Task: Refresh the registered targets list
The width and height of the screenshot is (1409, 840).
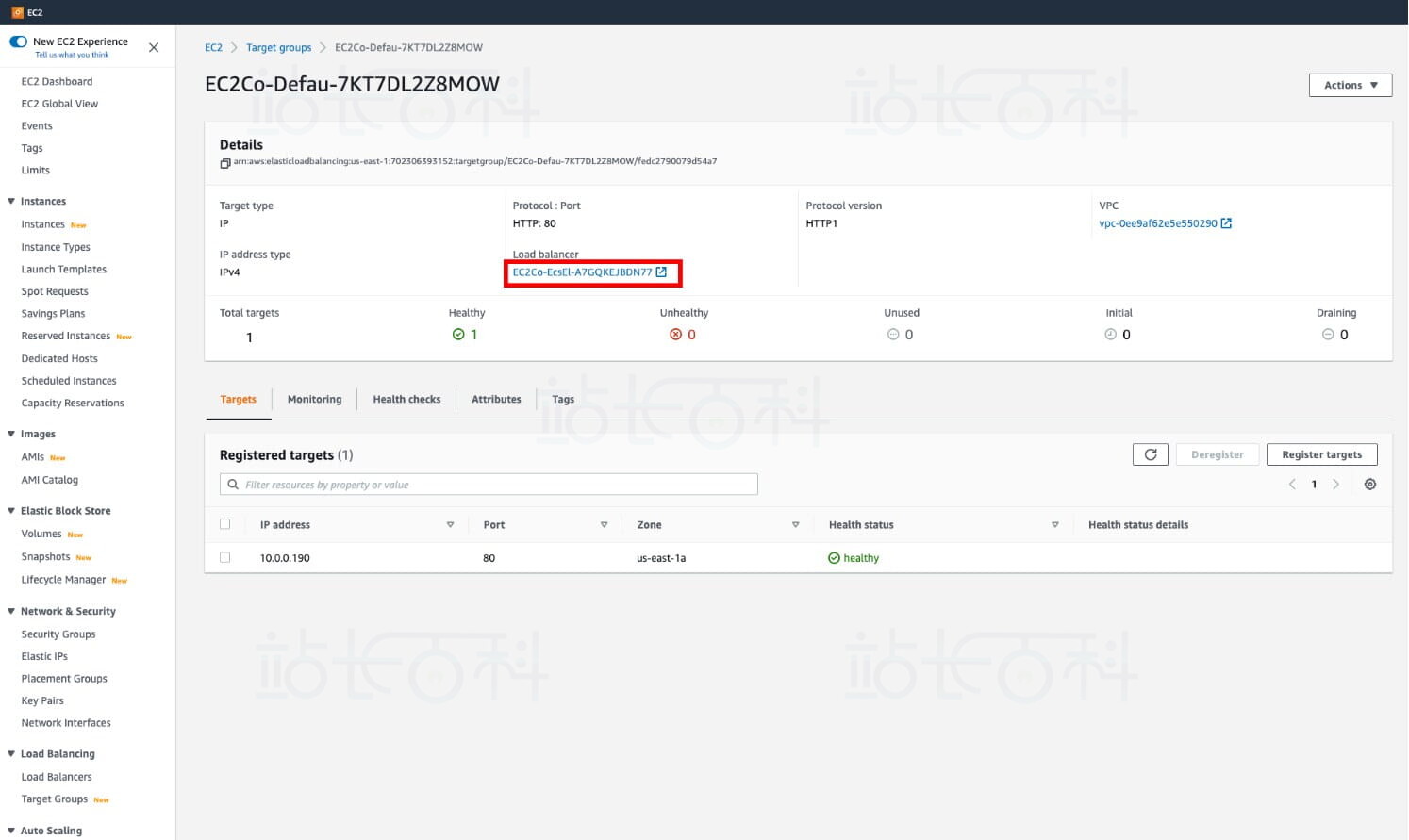Action: 1151,454
